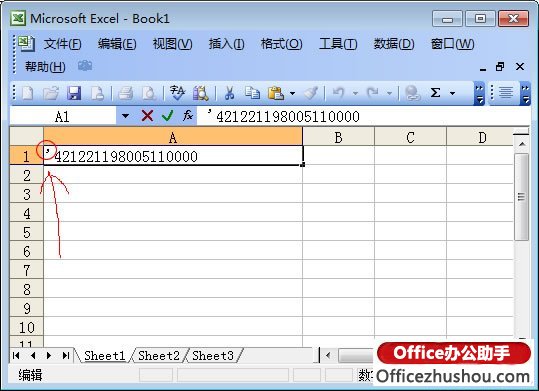539x391 pixels.
Task: Click the camera icon beside Help menu
Action: click(85, 66)
